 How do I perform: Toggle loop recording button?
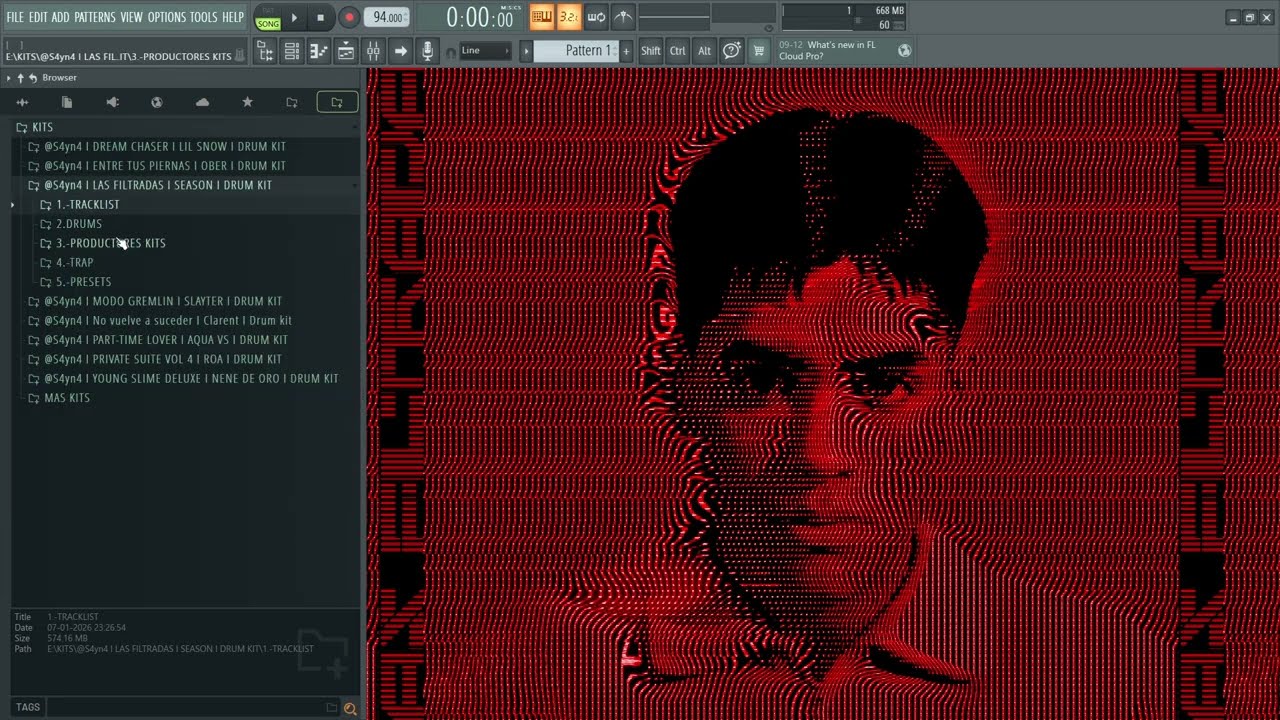(596, 17)
